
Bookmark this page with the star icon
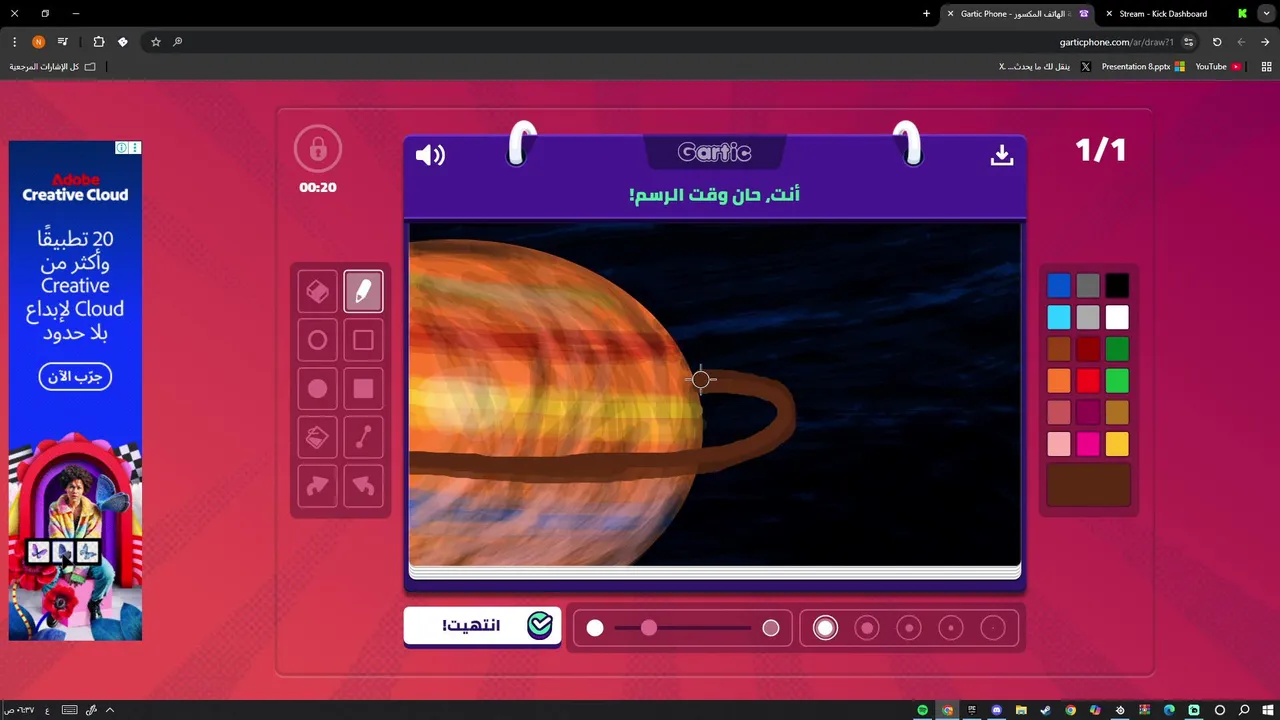tap(156, 42)
